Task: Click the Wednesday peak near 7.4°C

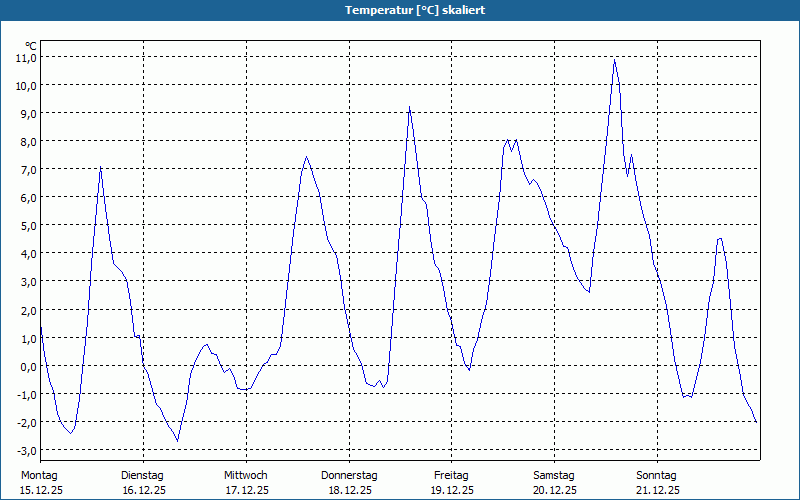Action: (306, 157)
